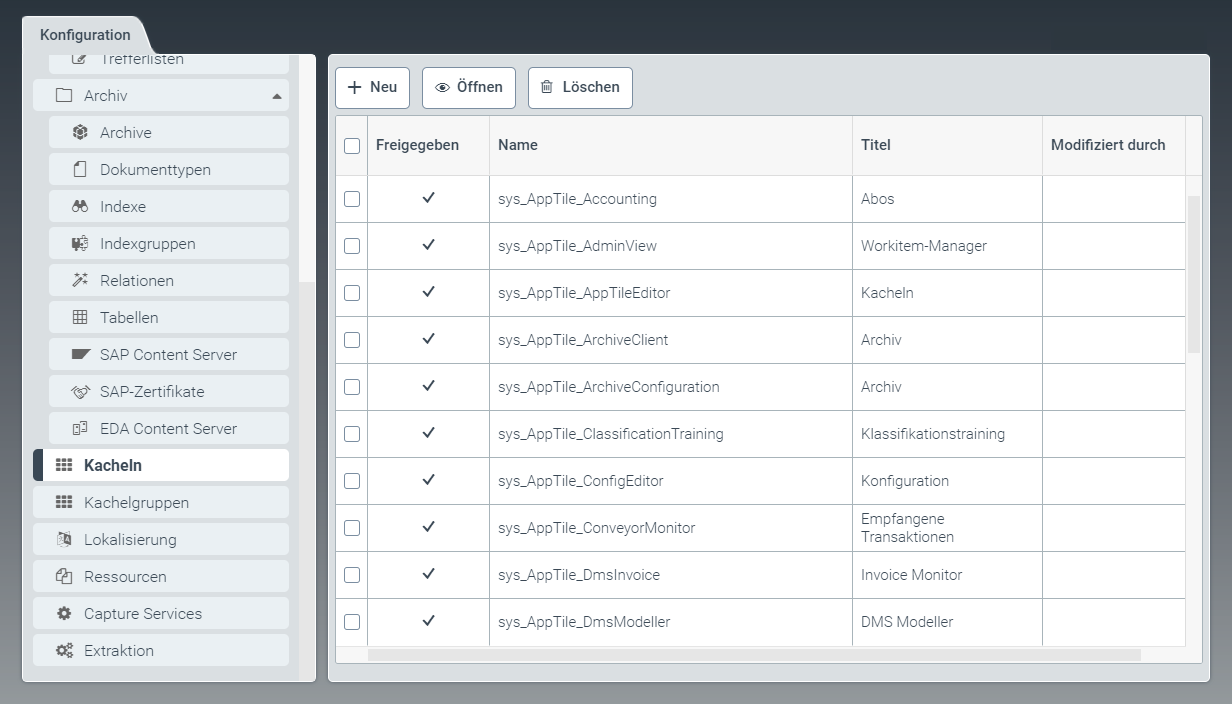
Task: Click the double-gear icon beside Extraktion
Action: 64,651
